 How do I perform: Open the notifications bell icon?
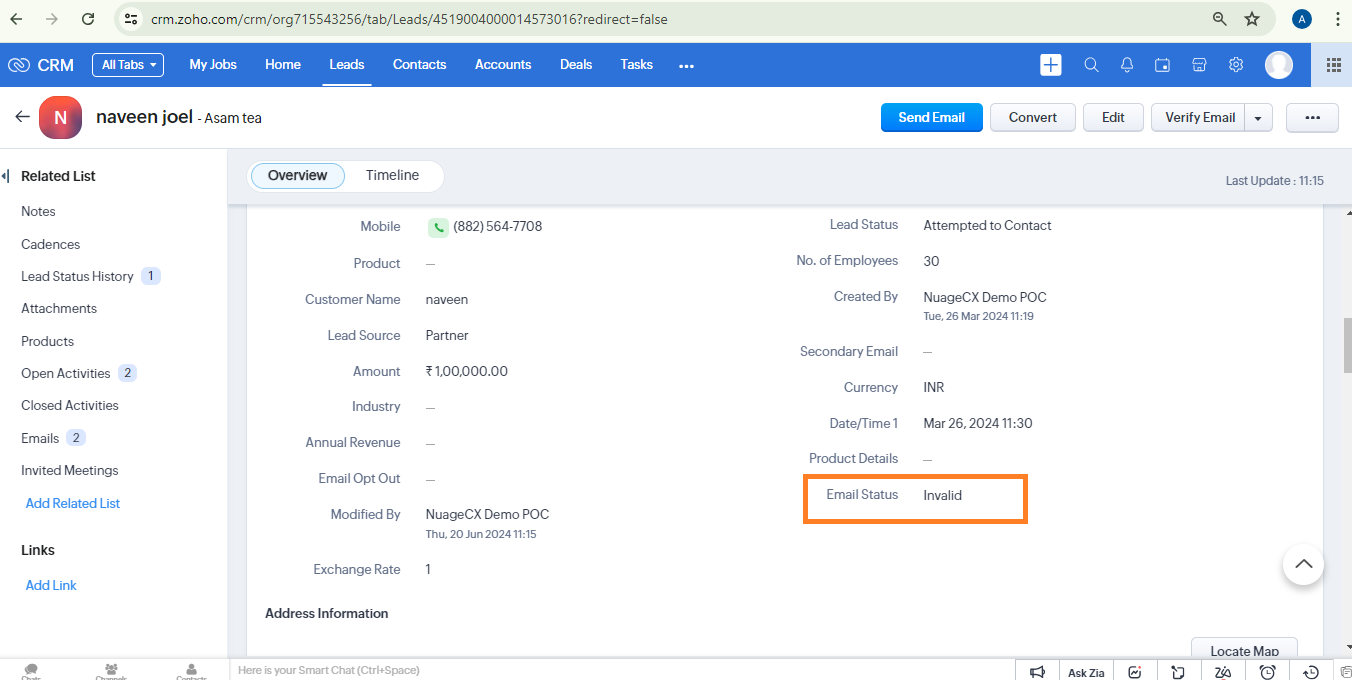click(1127, 65)
